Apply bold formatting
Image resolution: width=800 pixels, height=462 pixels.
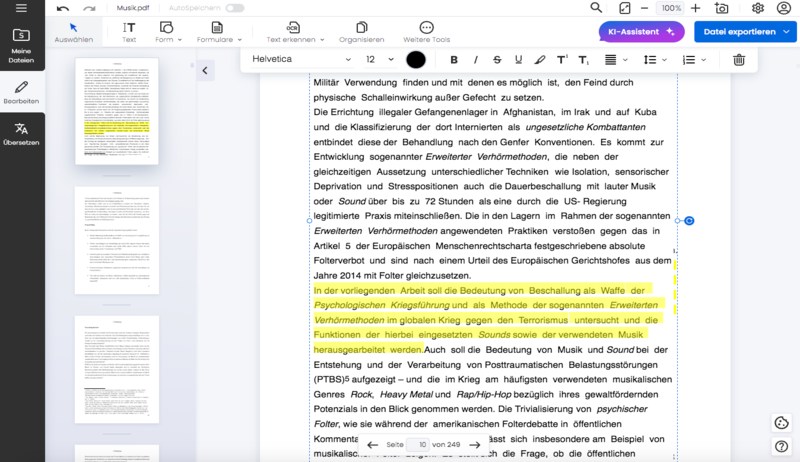(454, 60)
